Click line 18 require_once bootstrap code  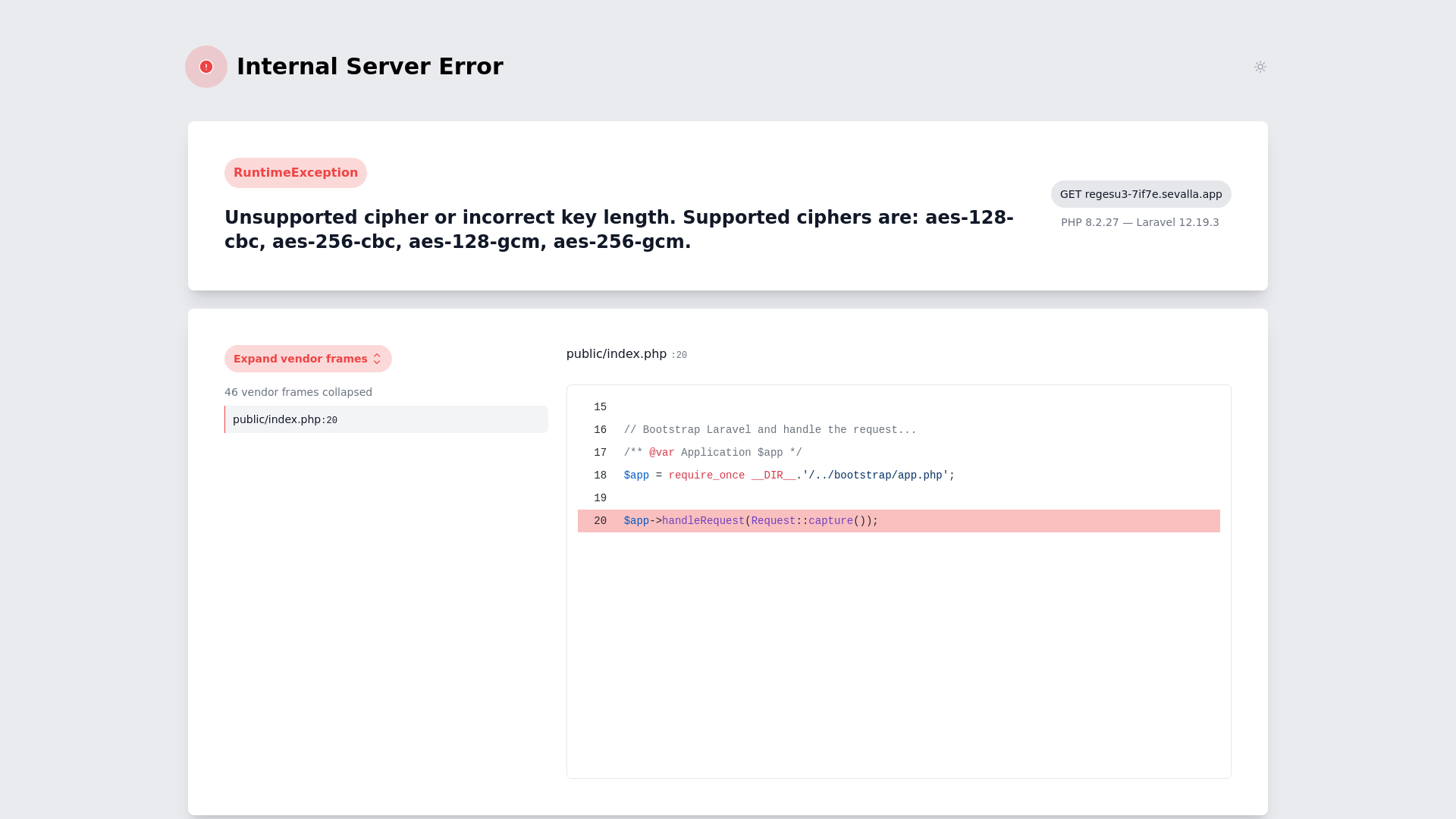point(789,475)
